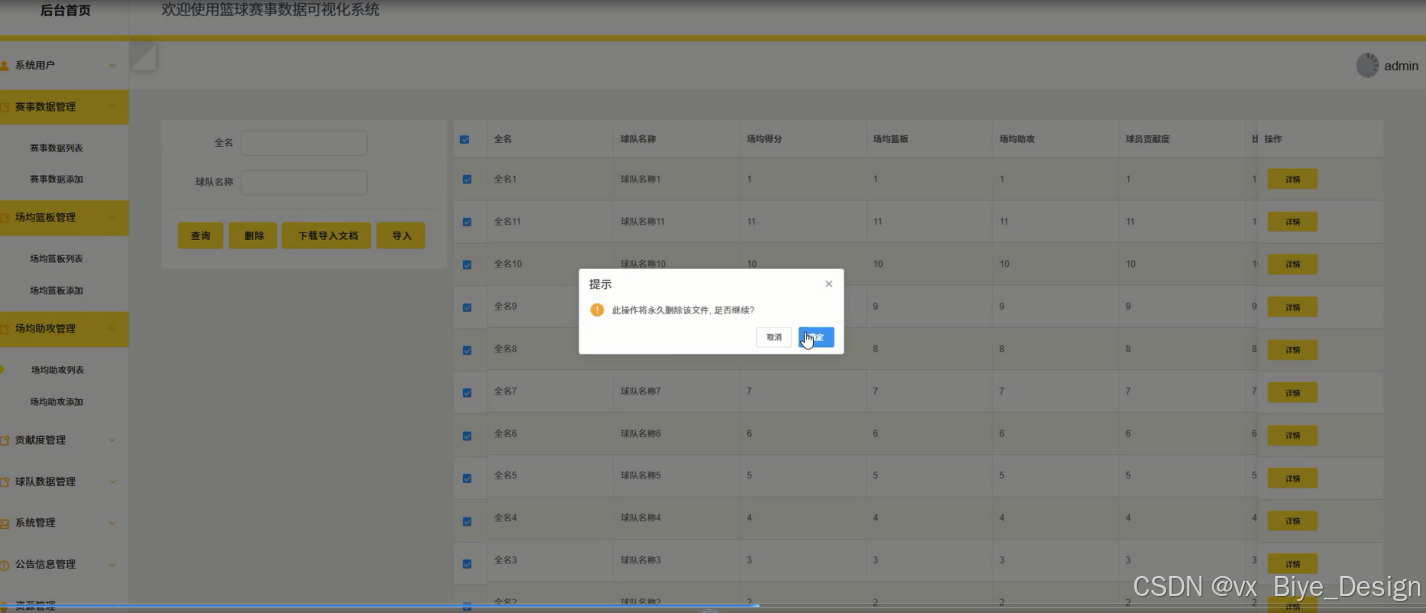Viewport: 1426px width, 613px height.
Task: Open the 场均篮板列表 submenu item
Action: point(56,259)
